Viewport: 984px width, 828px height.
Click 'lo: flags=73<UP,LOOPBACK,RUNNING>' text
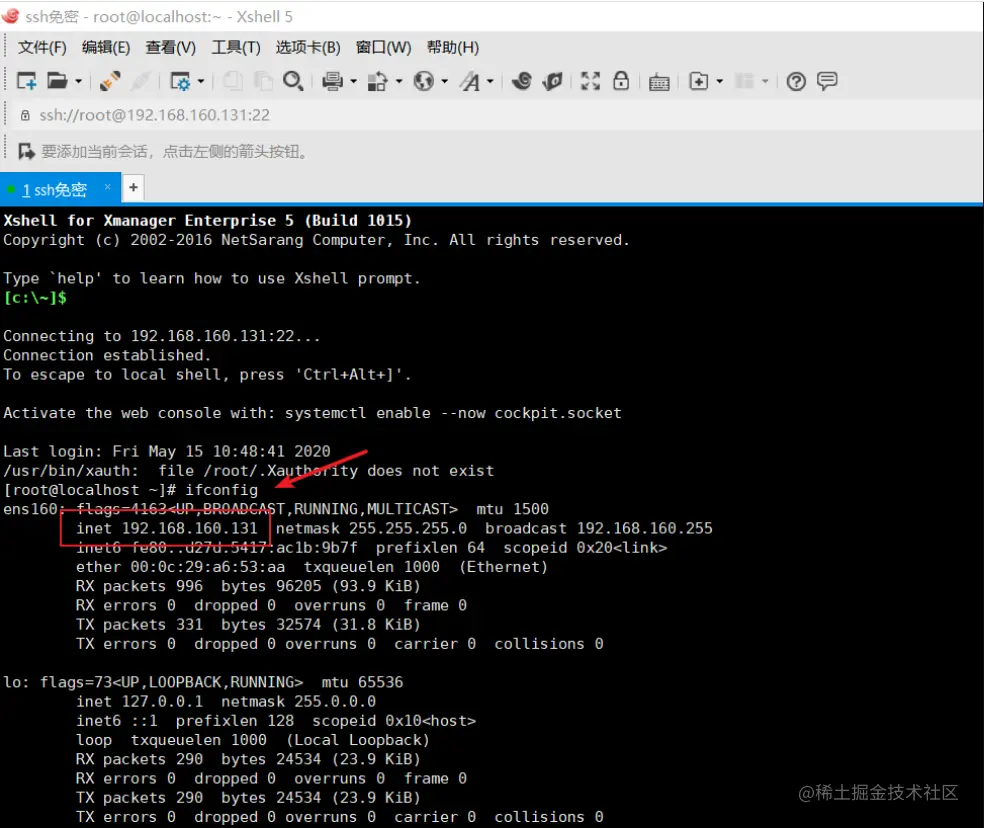153,682
